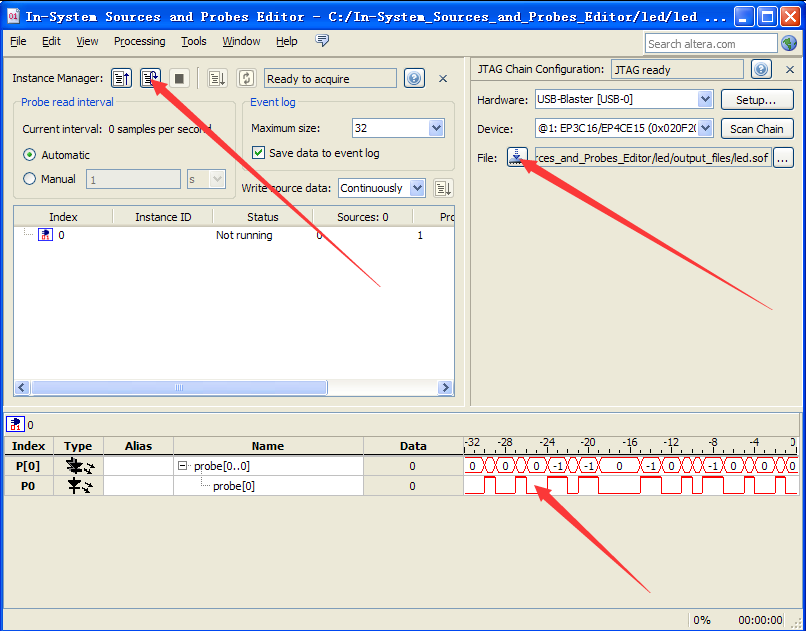Uncheck Save data to event log
Image resolution: width=806 pixels, height=631 pixels.
(258, 153)
